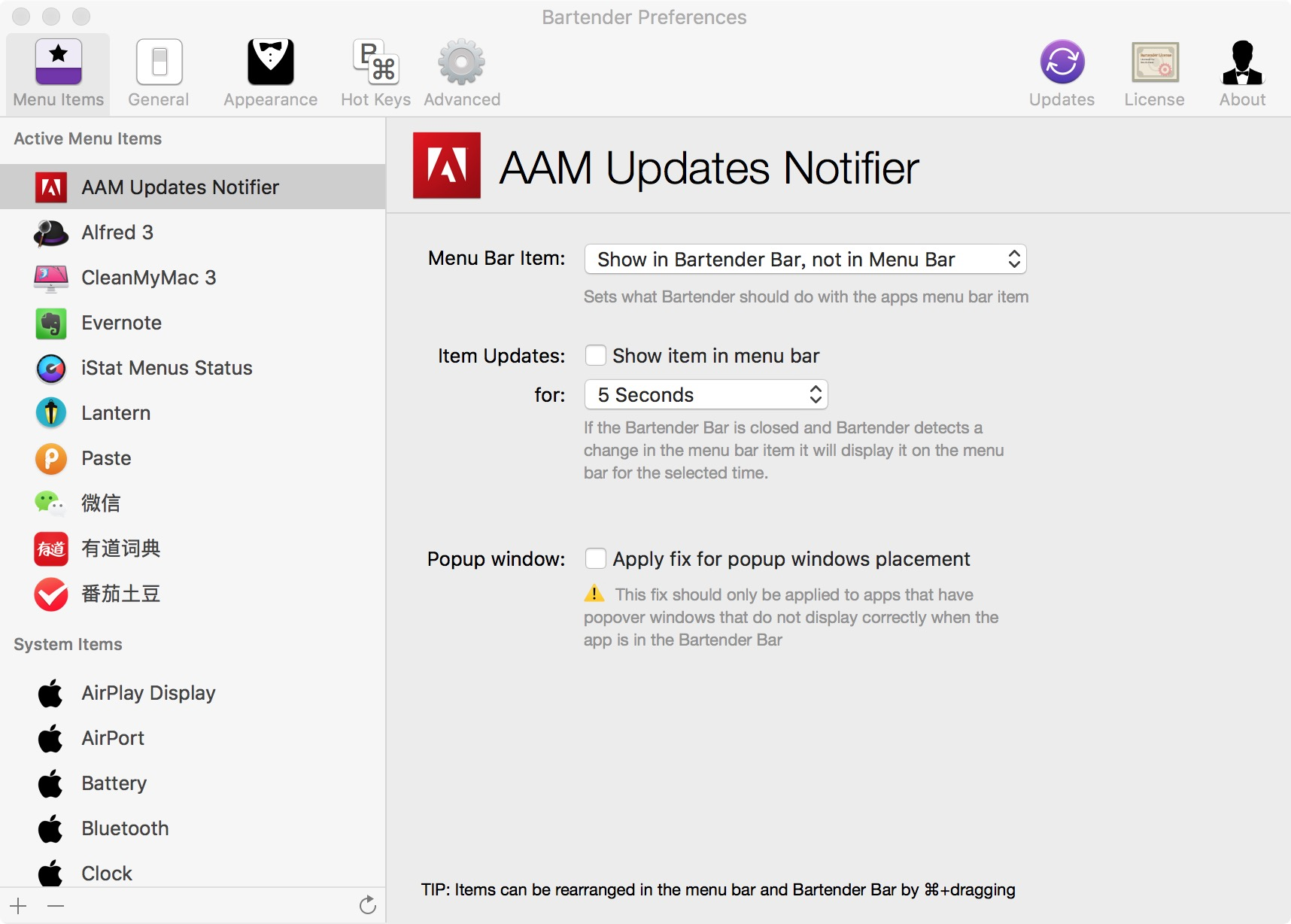Select 有道词典 in the list

pyautogui.click(x=193, y=549)
